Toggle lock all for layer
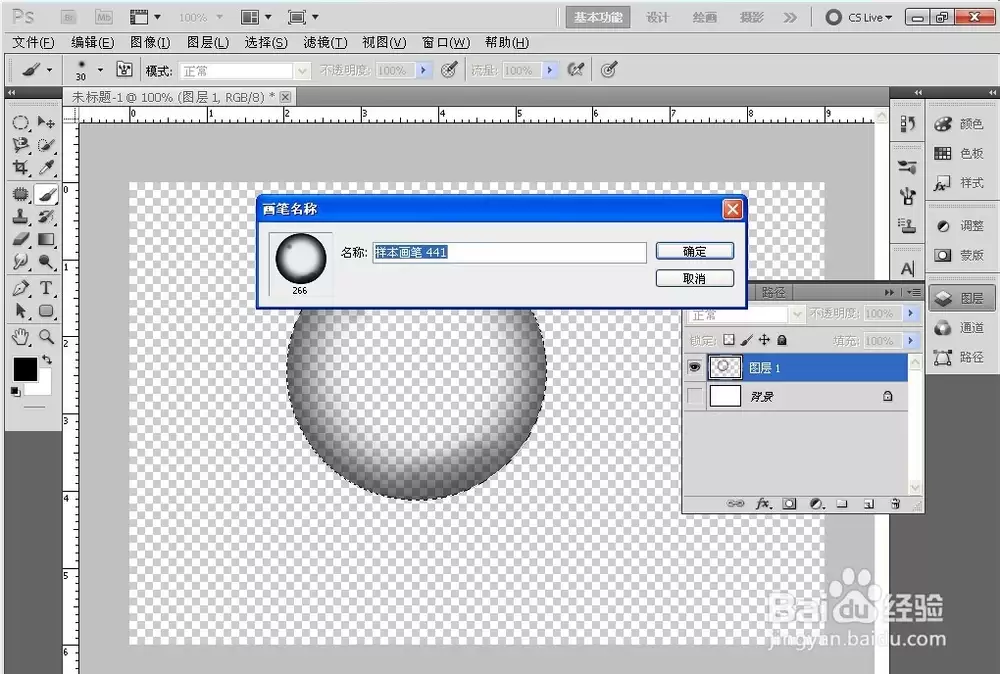 (782, 340)
